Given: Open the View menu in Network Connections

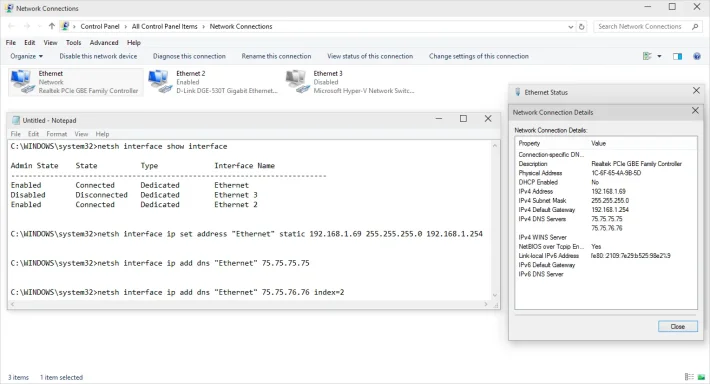Looking at the screenshot, I should pyautogui.click(x=50, y=43).
